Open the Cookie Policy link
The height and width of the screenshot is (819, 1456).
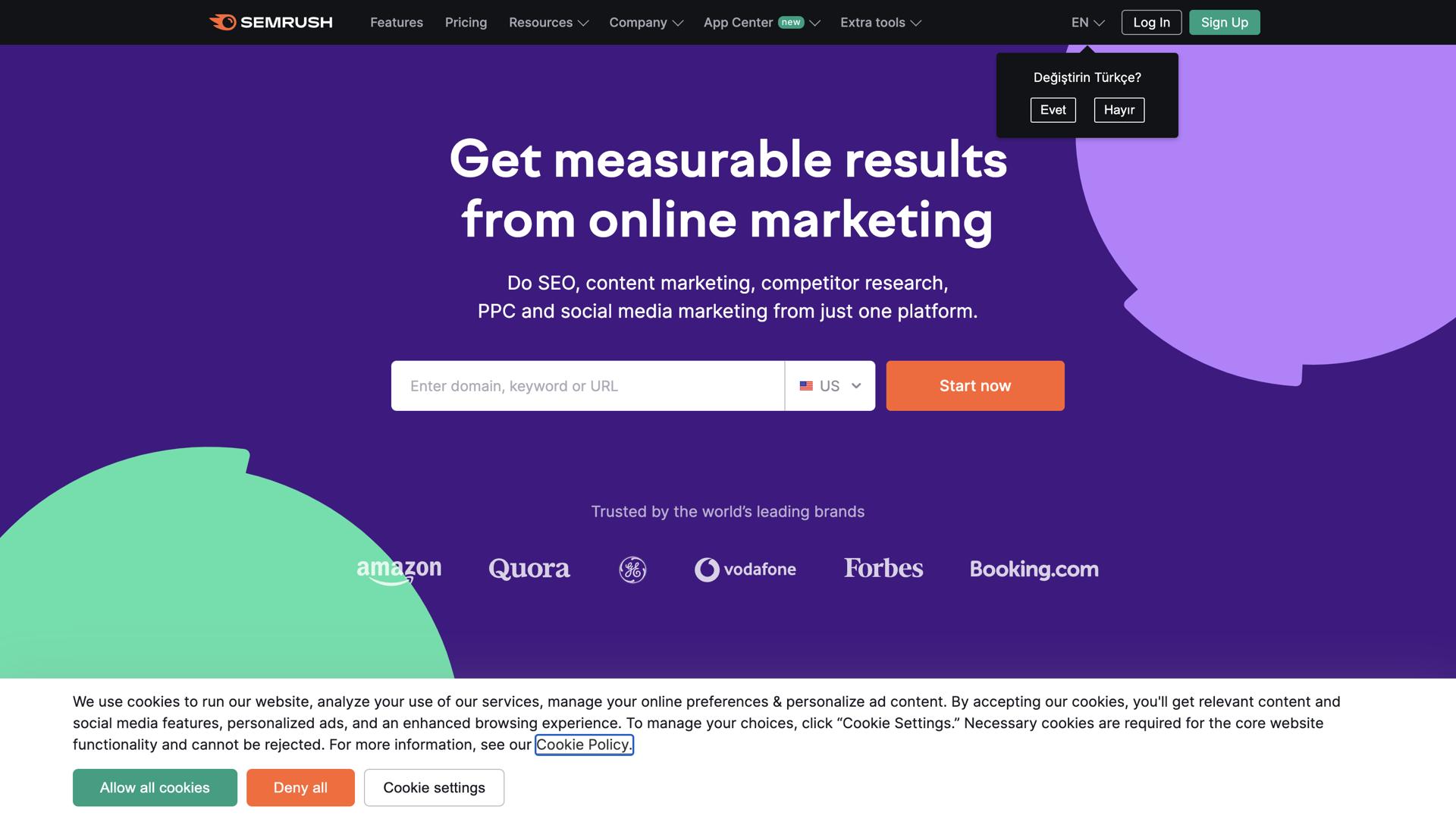583,744
